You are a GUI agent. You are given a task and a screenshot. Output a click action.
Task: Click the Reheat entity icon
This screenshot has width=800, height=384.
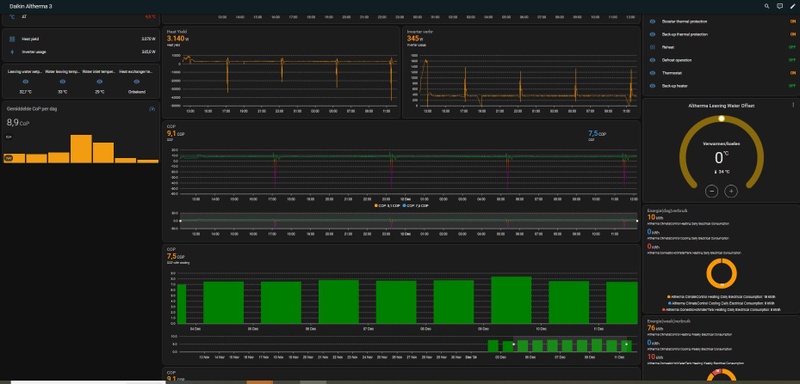tap(652, 47)
